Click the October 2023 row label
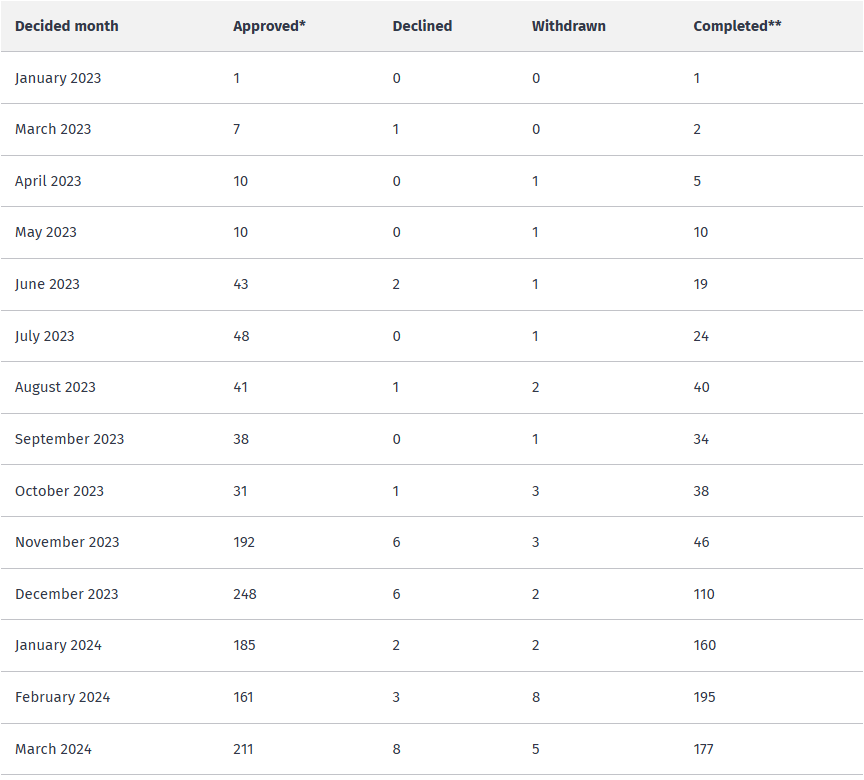This screenshot has height=780, width=864. [x=60, y=491]
